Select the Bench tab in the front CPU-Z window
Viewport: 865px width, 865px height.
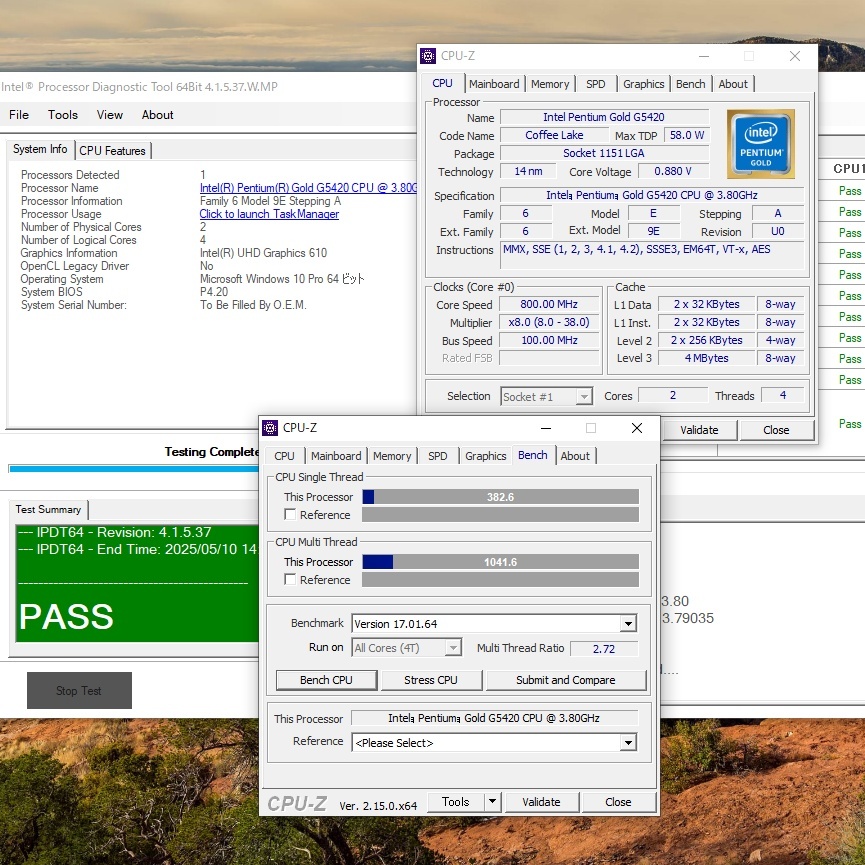533,455
